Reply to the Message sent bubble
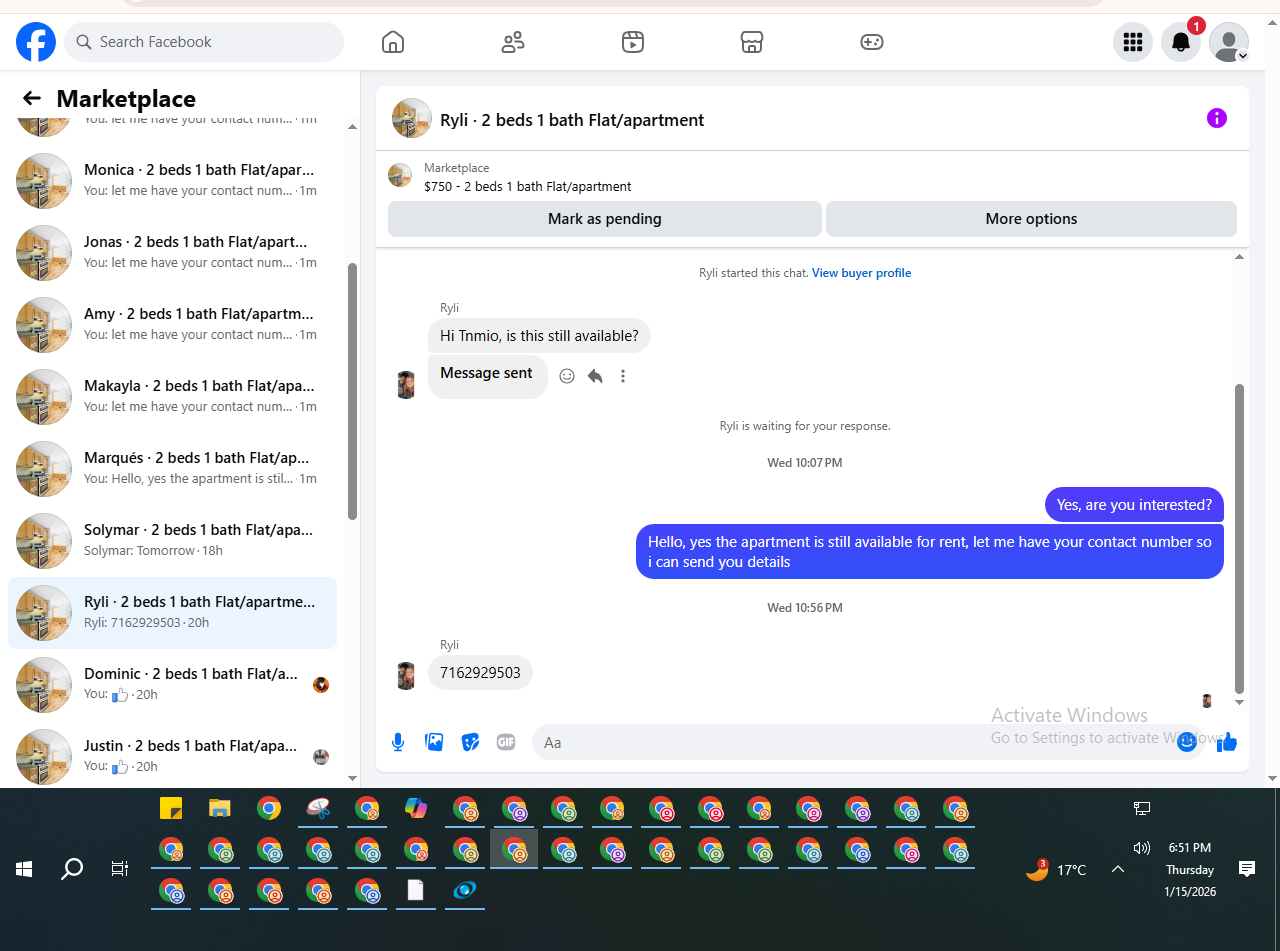The image size is (1280, 951). click(595, 376)
